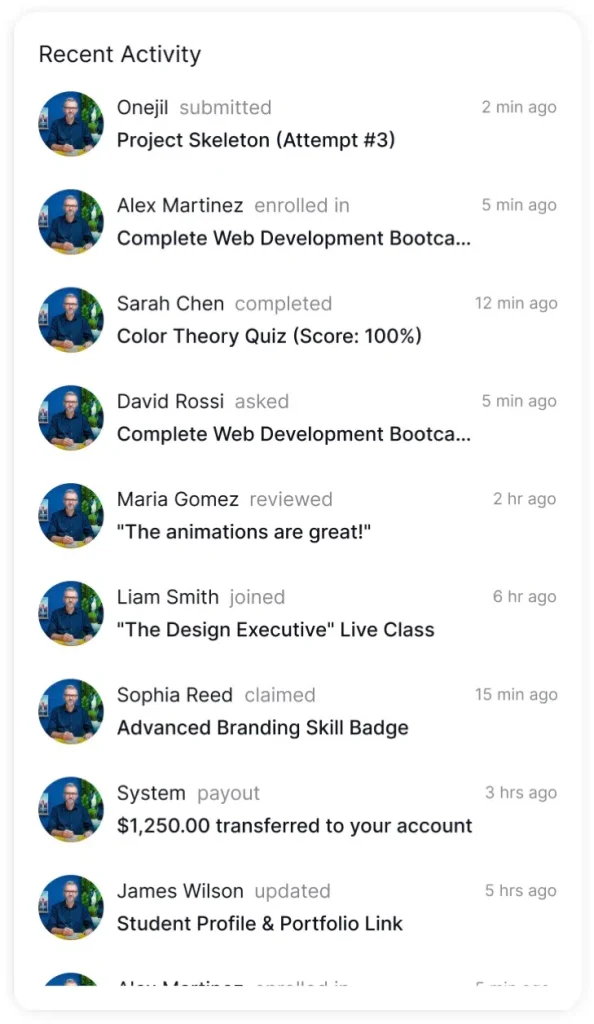
Task: Open Project Skeleton (Attempt #3)
Action: [256, 140]
